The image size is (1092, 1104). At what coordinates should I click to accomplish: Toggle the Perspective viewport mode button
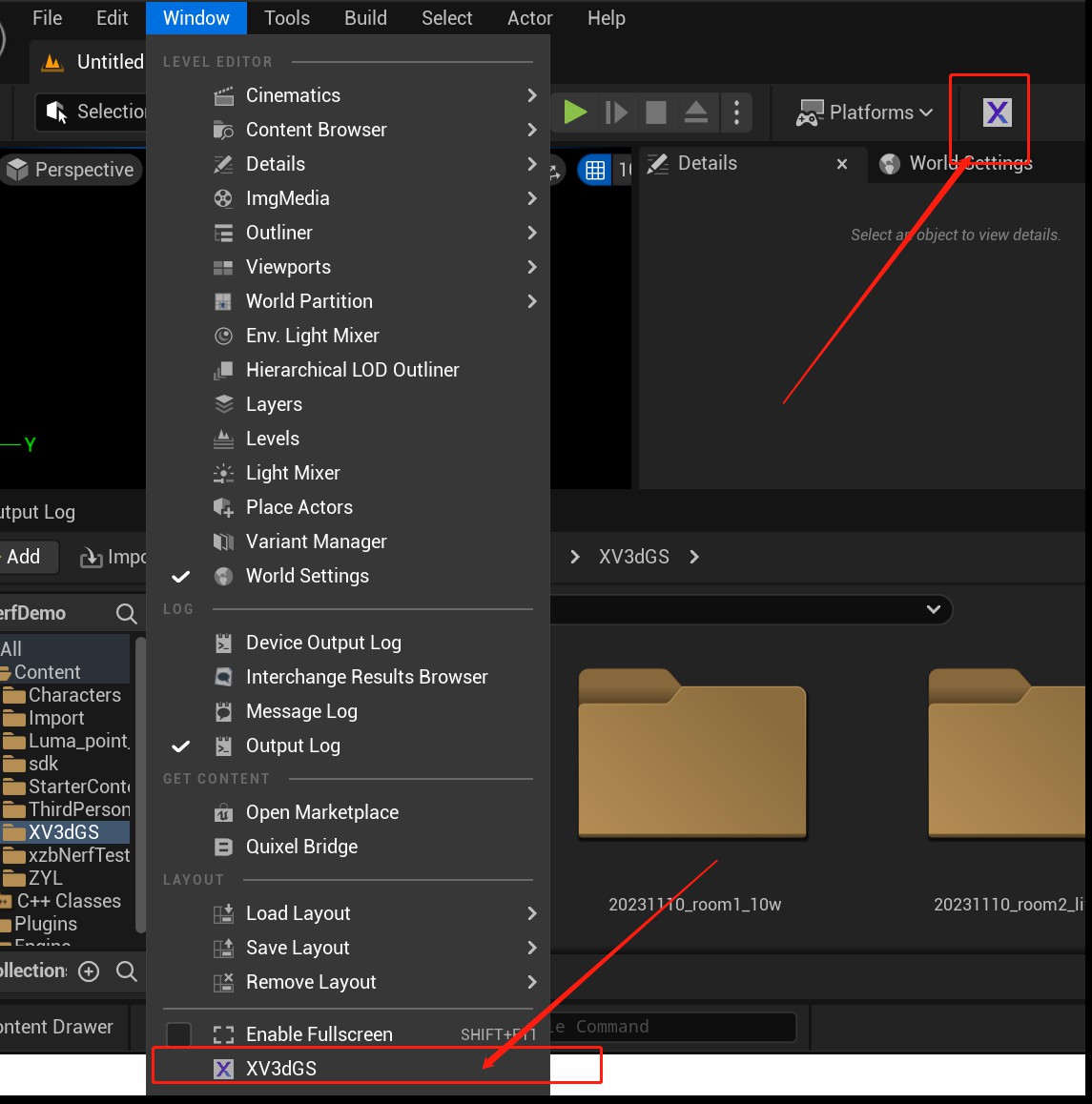[x=71, y=170]
